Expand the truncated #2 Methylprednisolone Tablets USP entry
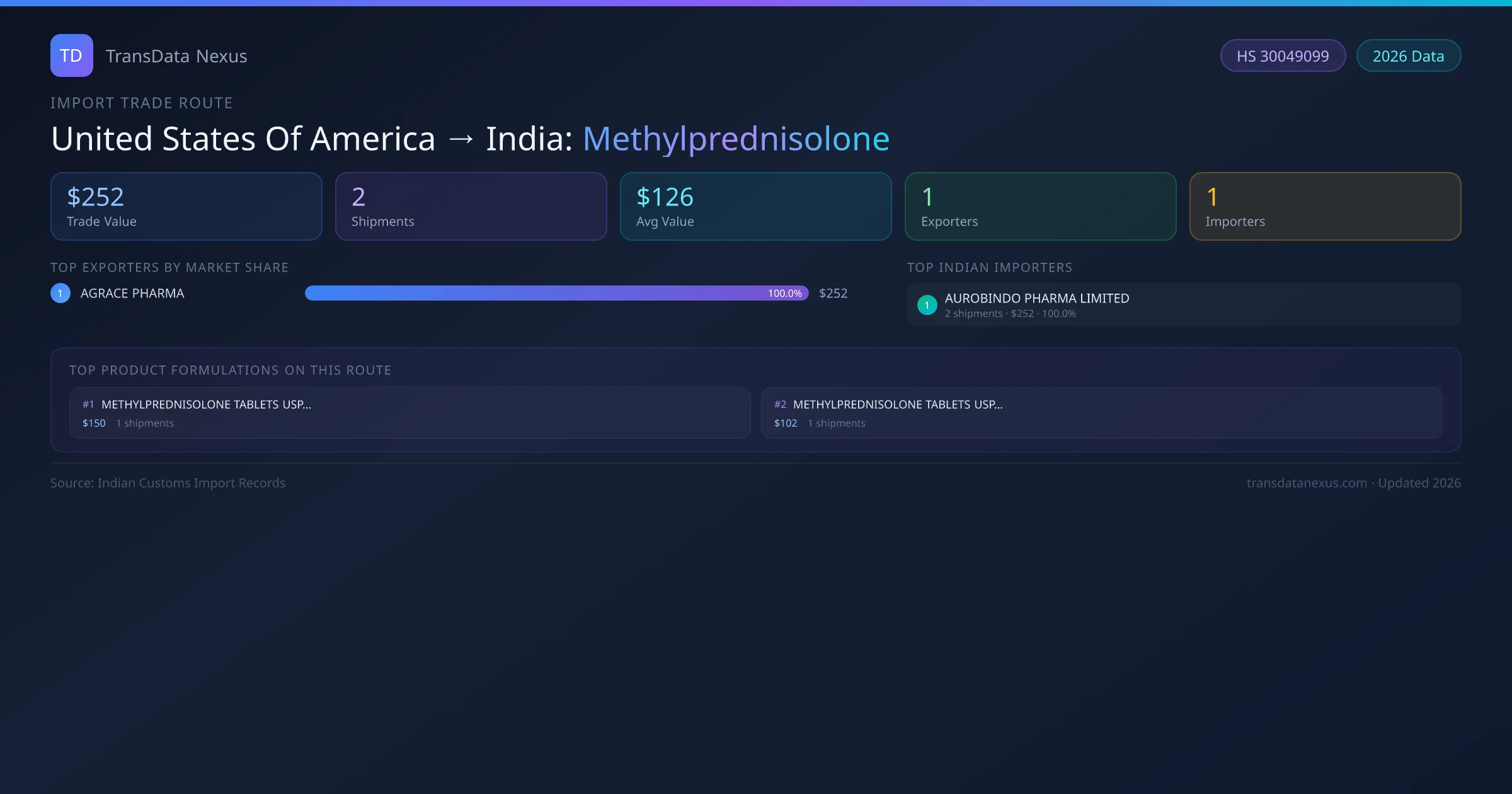1512x794 pixels. [899, 405]
